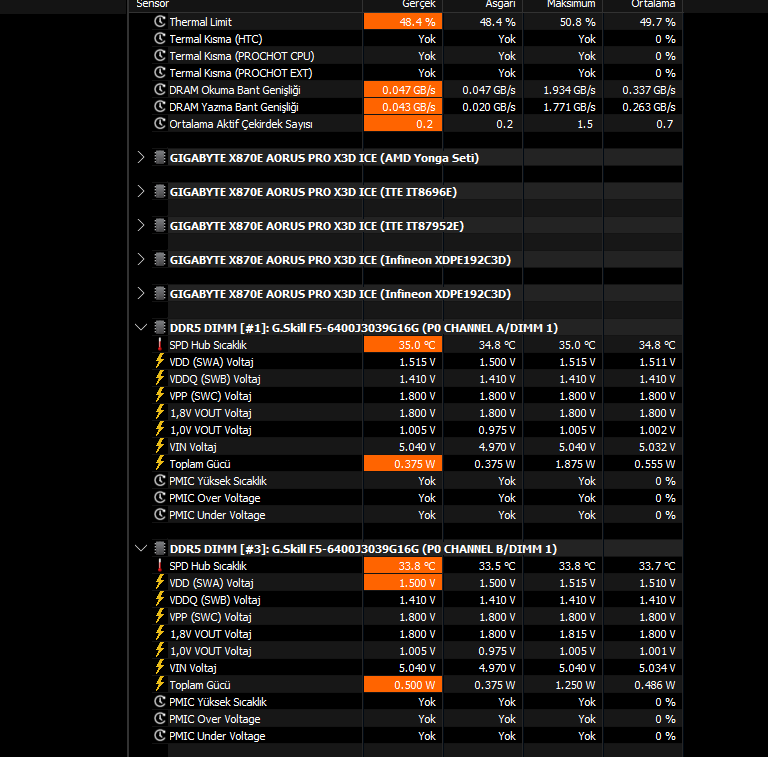Click the bolt icon of DIMM #1 VPP (SWC) Voltaj
The height and width of the screenshot is (757, 768).
160,396
